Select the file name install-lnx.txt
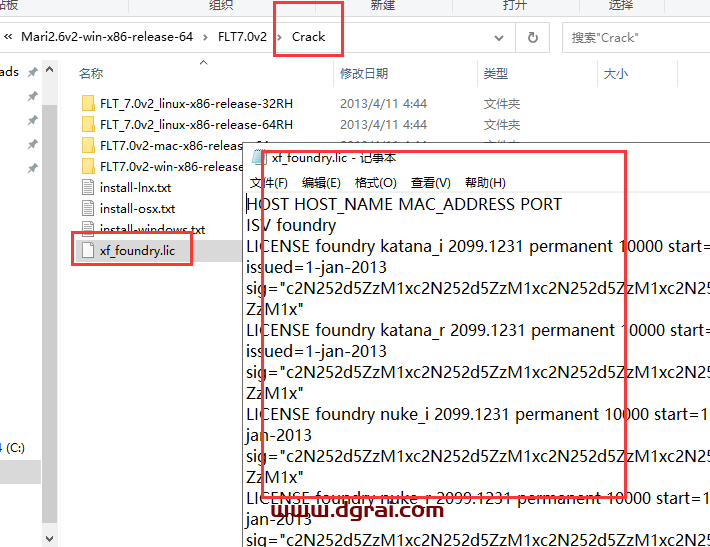Image resolution: width=710 pixels, height=547 pixels. click(135, 187)
